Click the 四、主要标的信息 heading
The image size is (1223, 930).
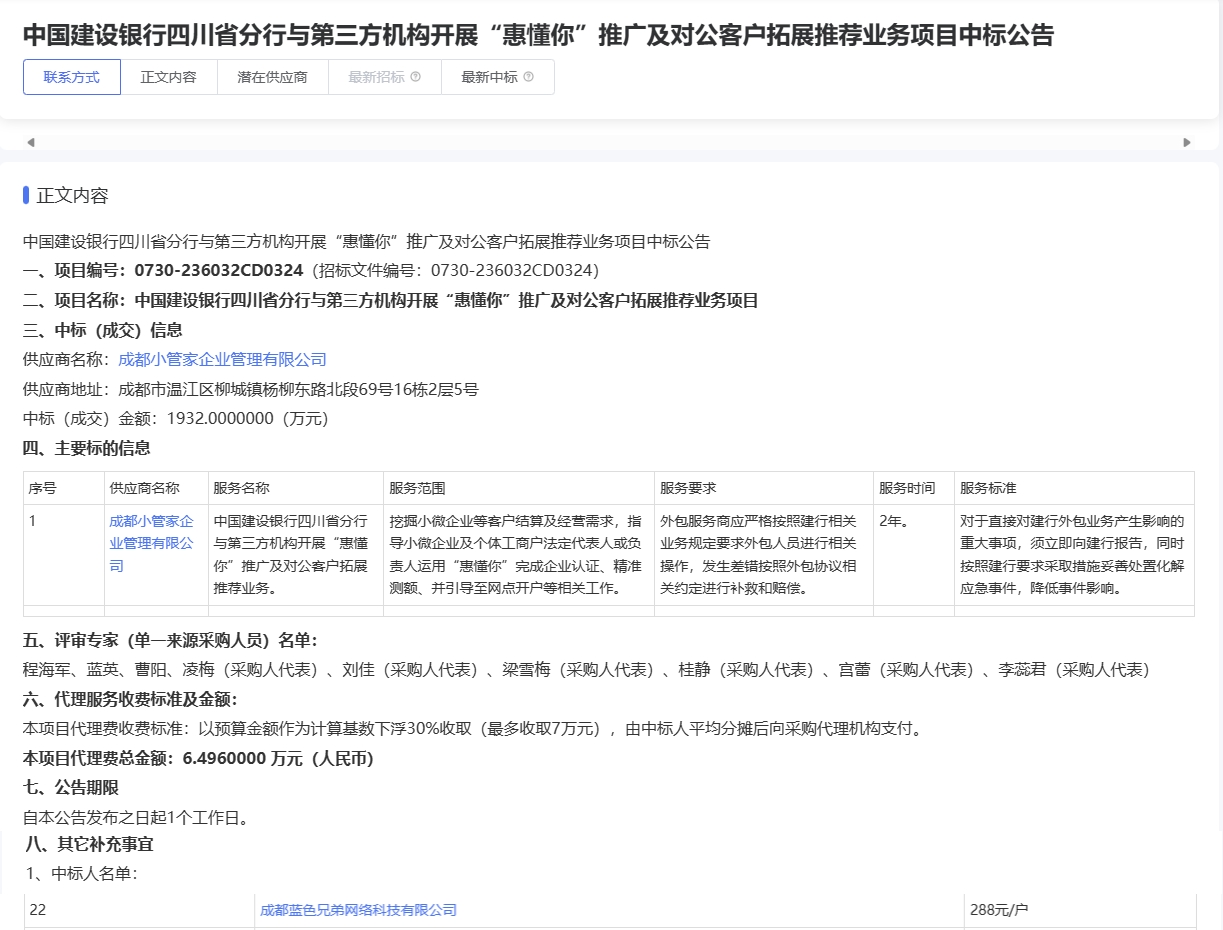click(x=87, y=448)
